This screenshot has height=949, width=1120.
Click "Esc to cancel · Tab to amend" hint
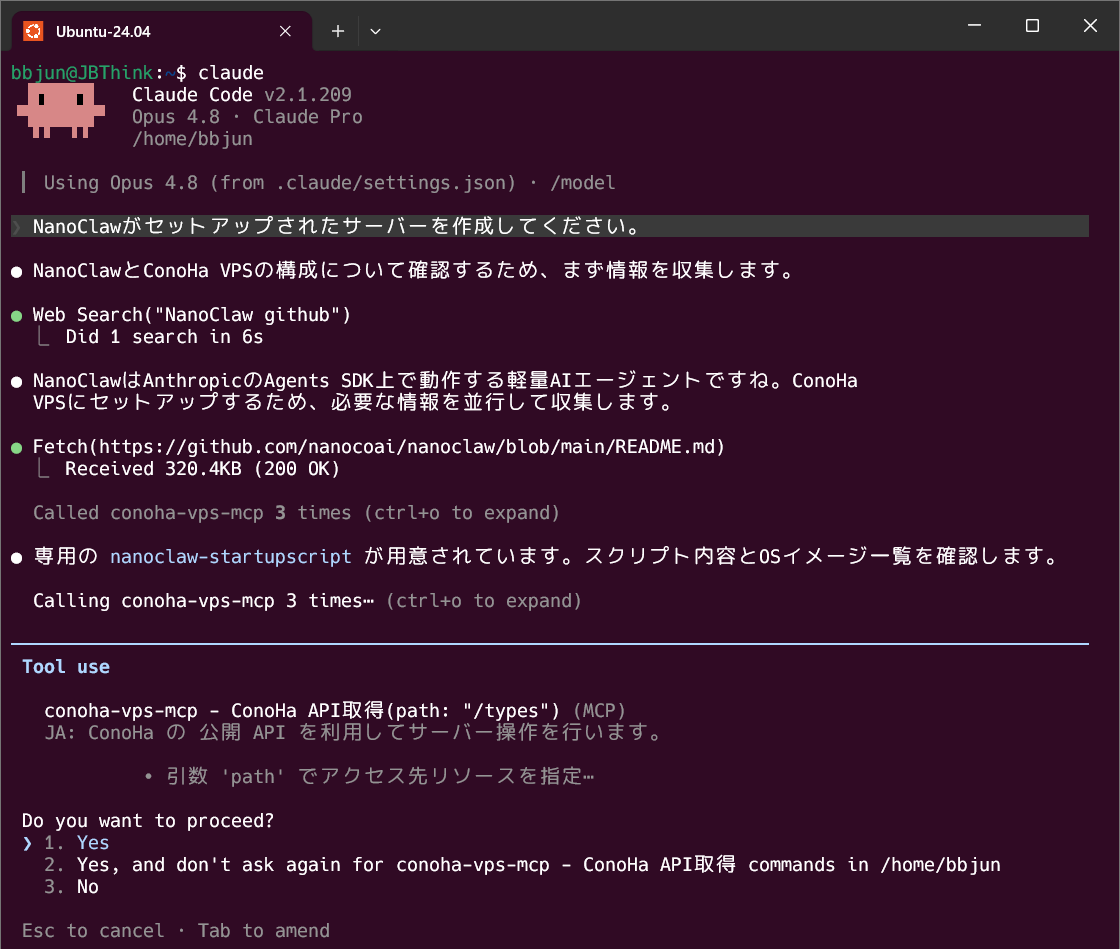point(176,930)
